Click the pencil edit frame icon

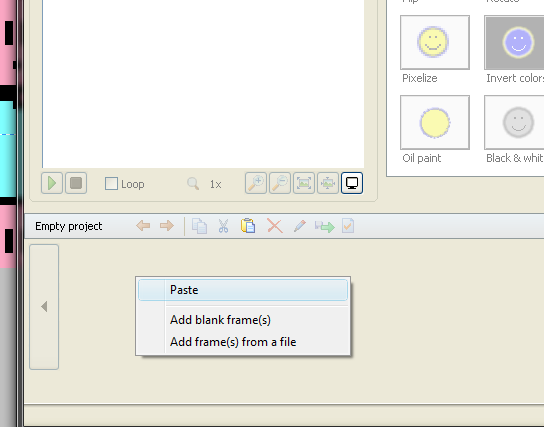pos(300,226)
